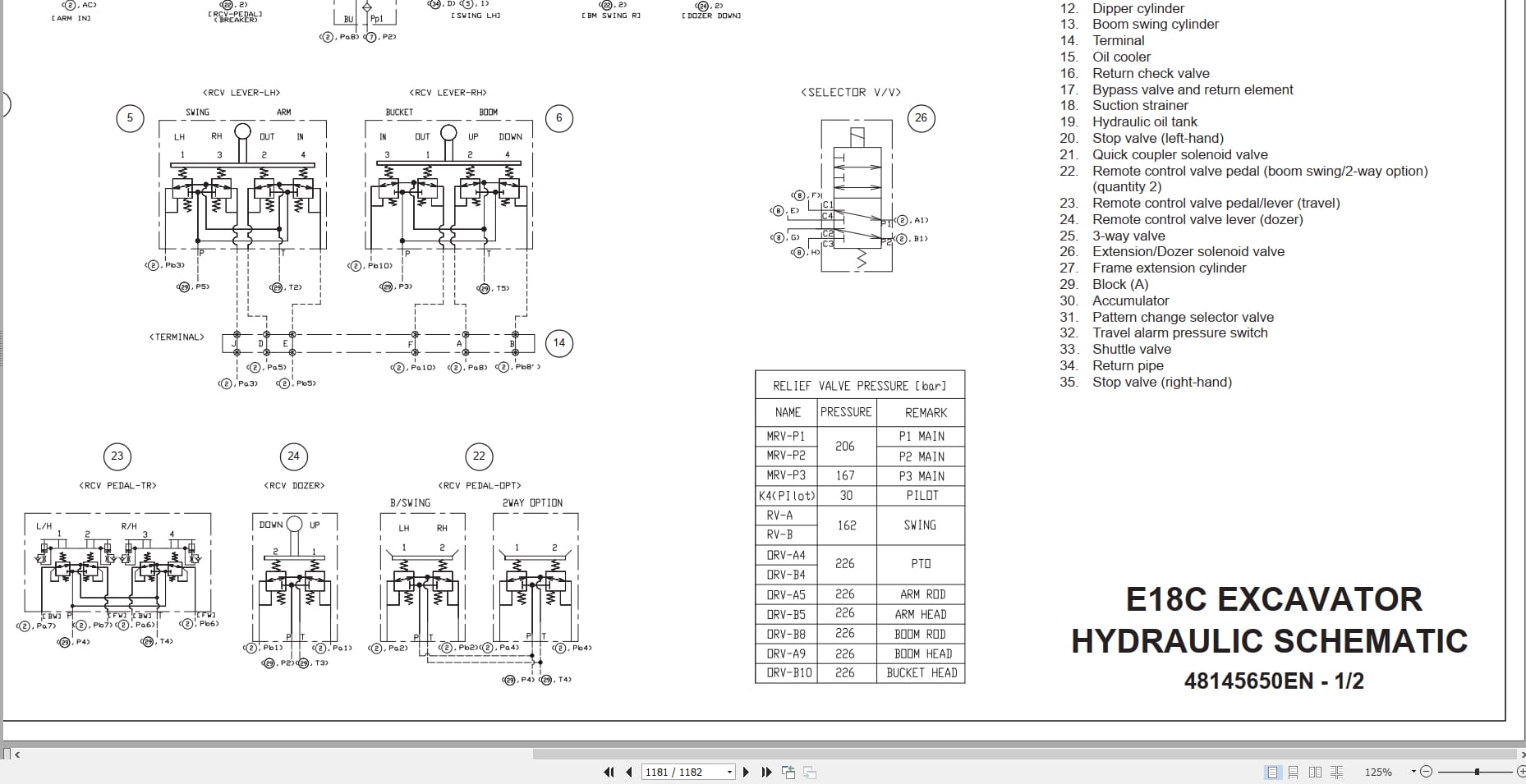
Task: Zoom in using the plus magnifier icon
Action: pos(1522,772)
